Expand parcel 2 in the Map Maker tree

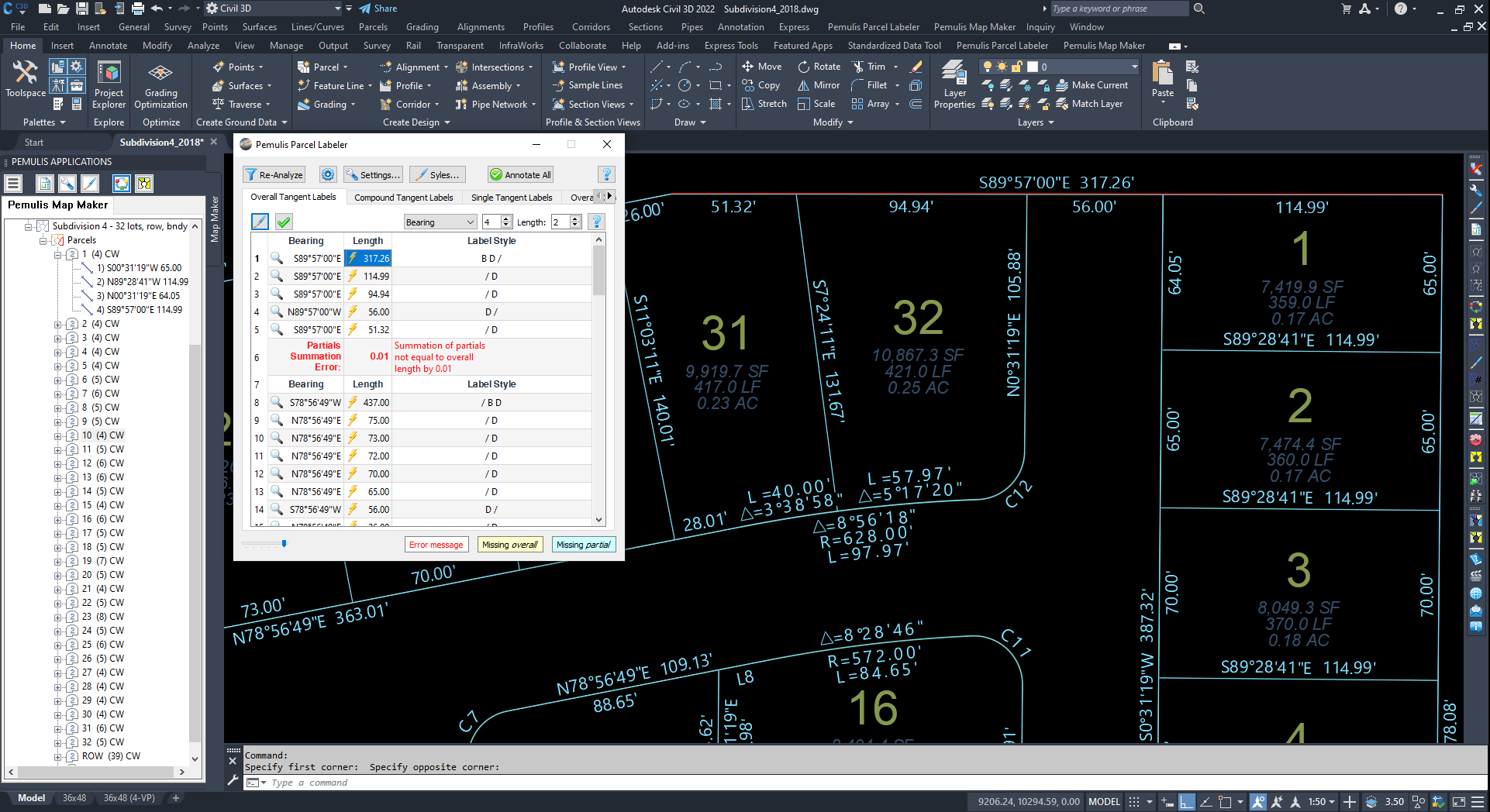[57, 324]
